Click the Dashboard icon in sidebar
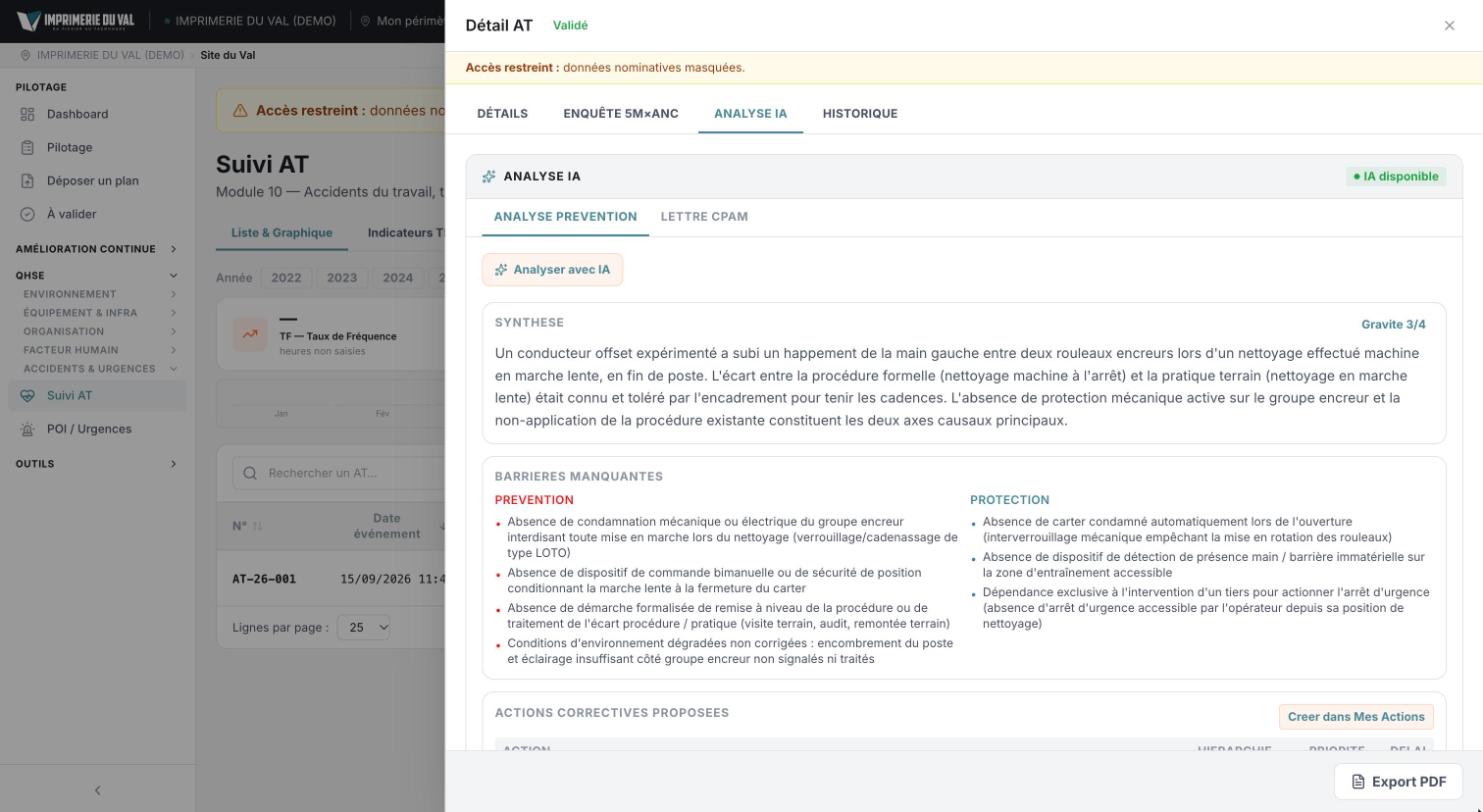 27,114
